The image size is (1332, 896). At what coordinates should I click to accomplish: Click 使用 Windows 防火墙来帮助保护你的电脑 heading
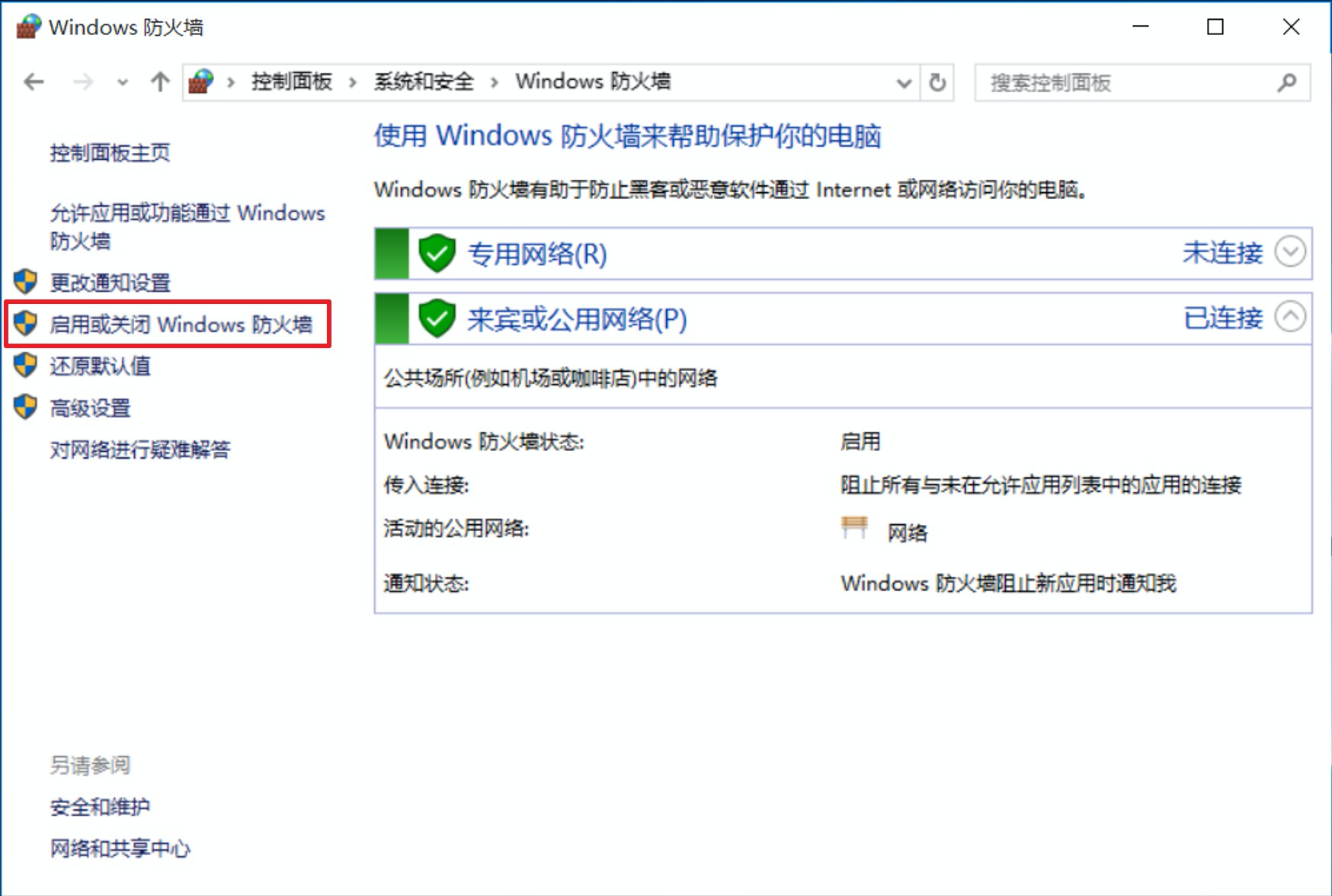pyautogui.click(x=628, y=136)
